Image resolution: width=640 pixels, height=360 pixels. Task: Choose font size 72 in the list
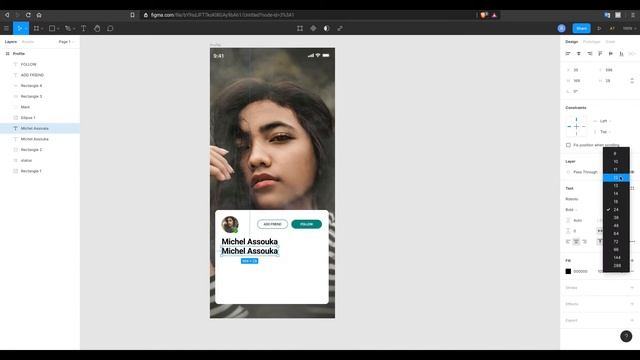tap(616, 242)
